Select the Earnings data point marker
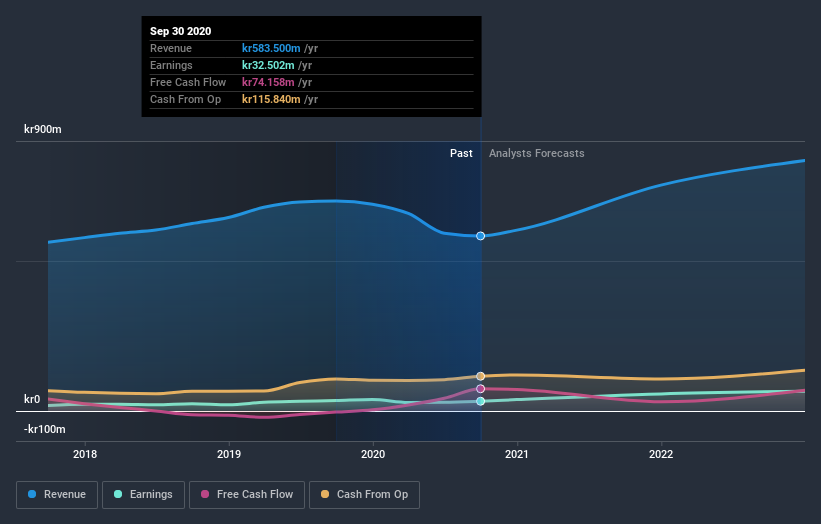 (x=480, y=402)
